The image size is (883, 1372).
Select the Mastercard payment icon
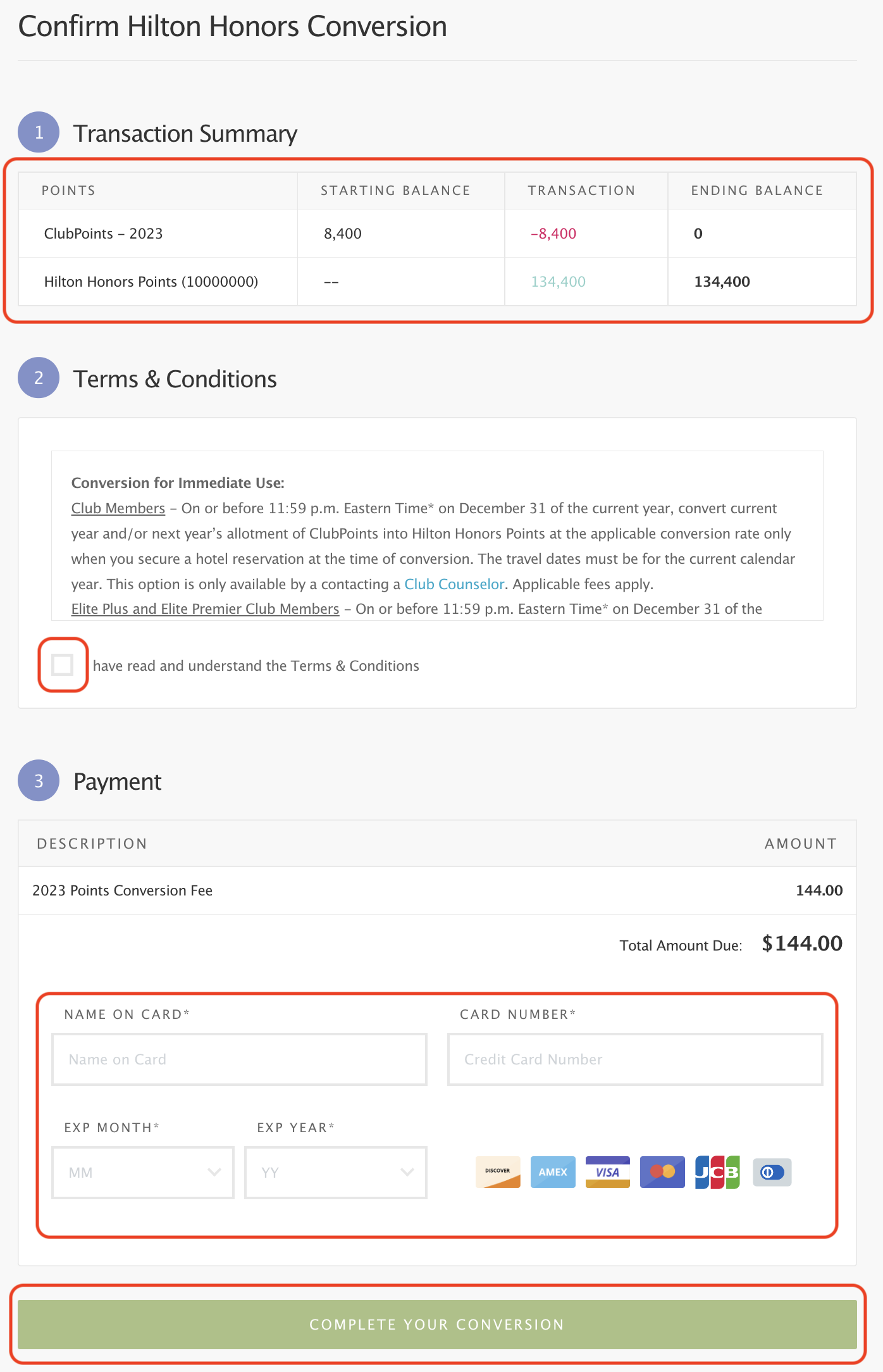click(x=661, y=1173)
